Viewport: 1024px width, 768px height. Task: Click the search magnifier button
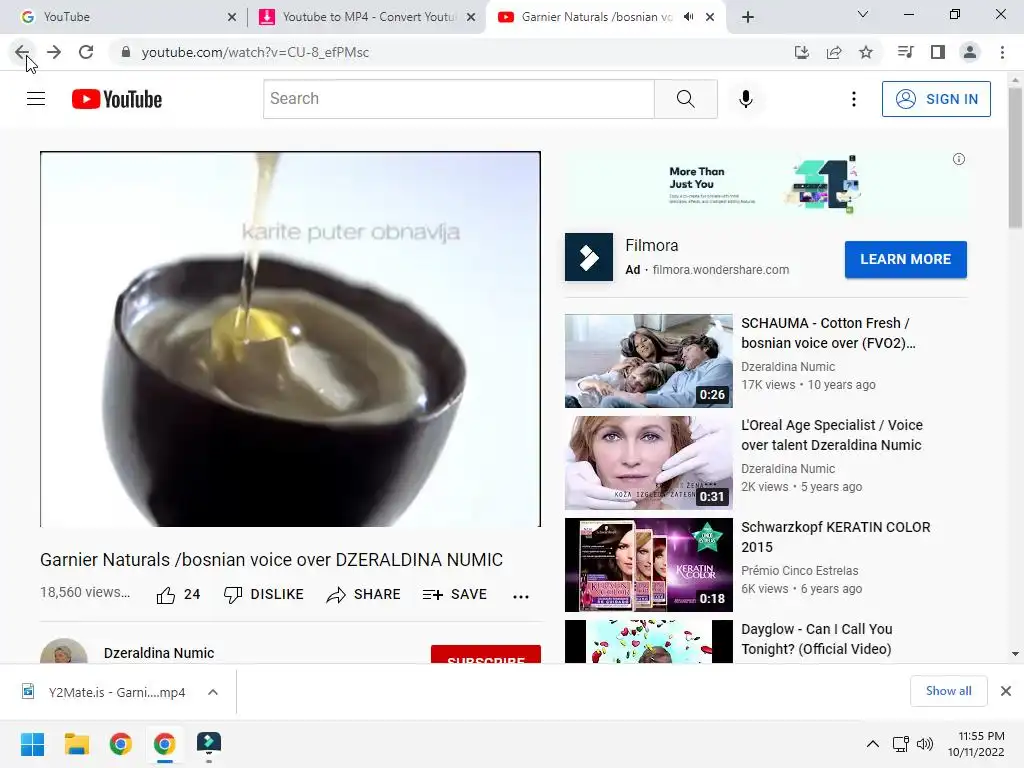click(686, 99)
